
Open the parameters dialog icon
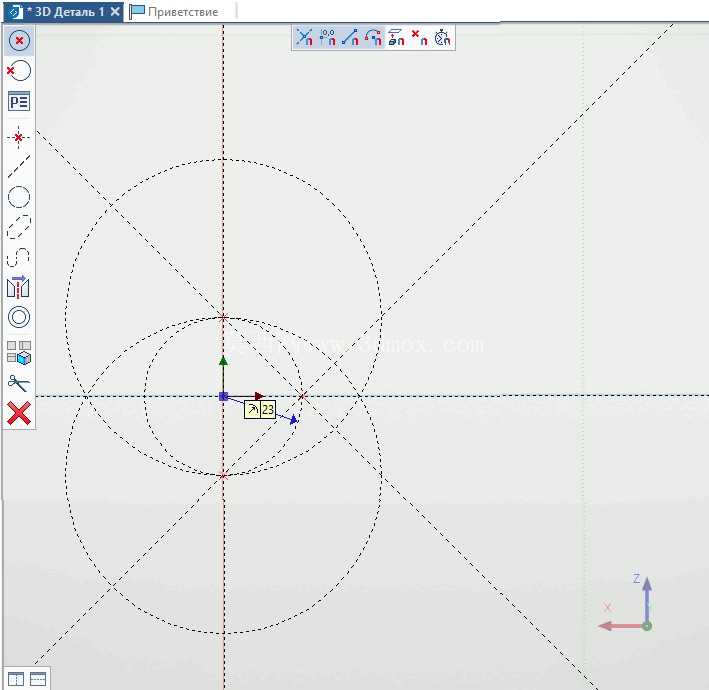[19, 101]
